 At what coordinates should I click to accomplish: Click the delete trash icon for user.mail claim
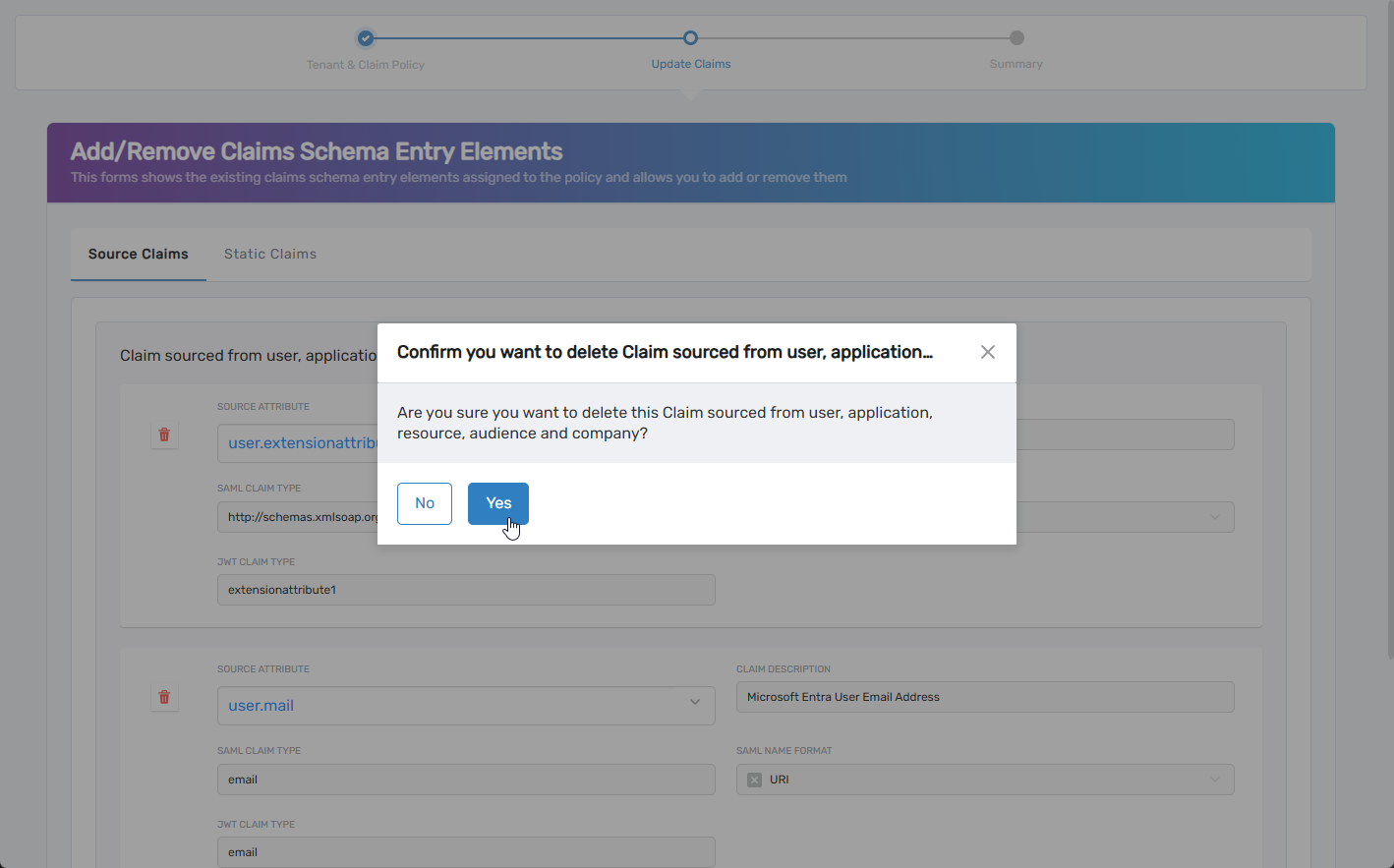tap(164, 697)
